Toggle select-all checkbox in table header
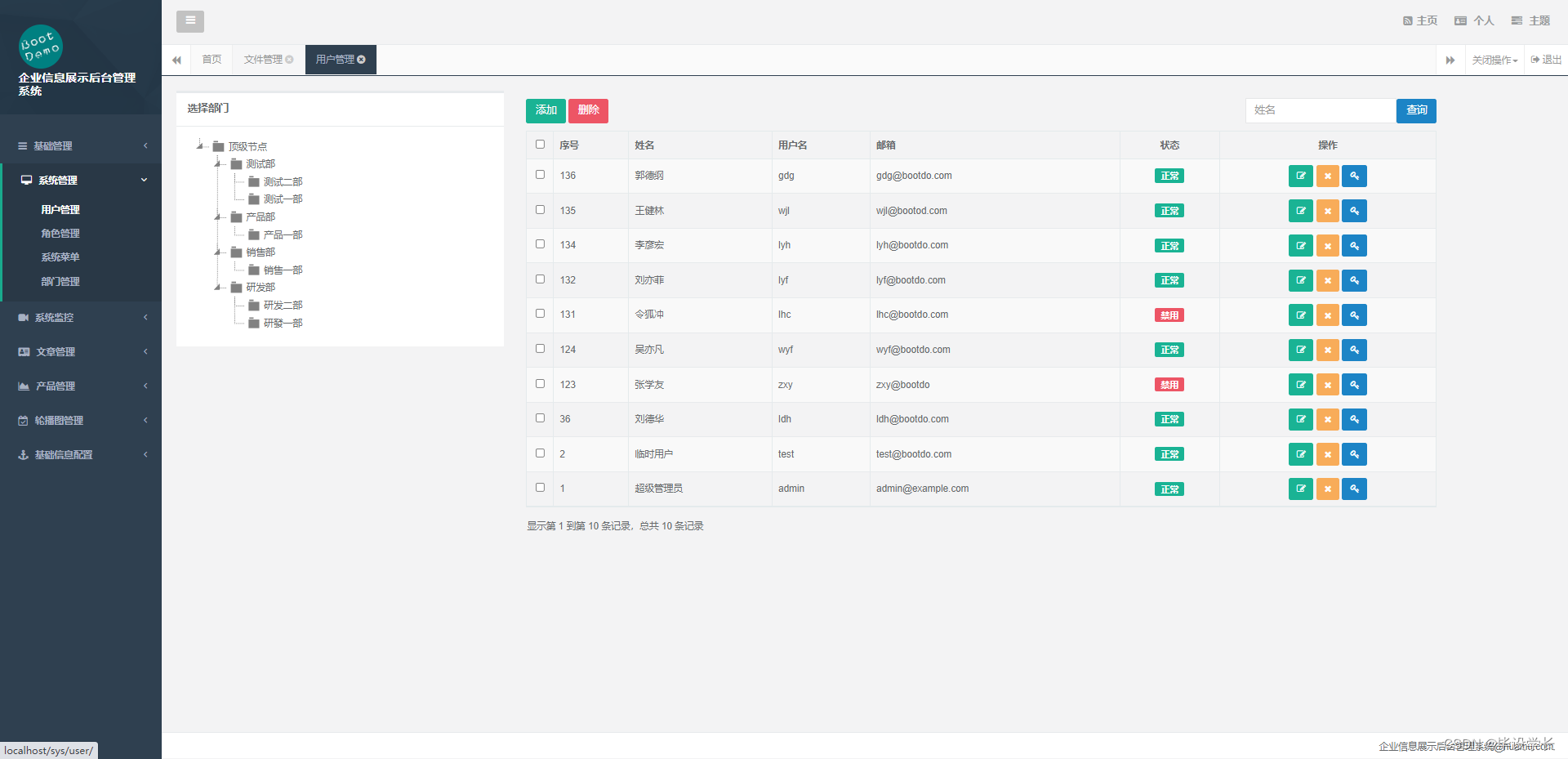Screen dimensions: 1568x759 click(x=540, y=145)
